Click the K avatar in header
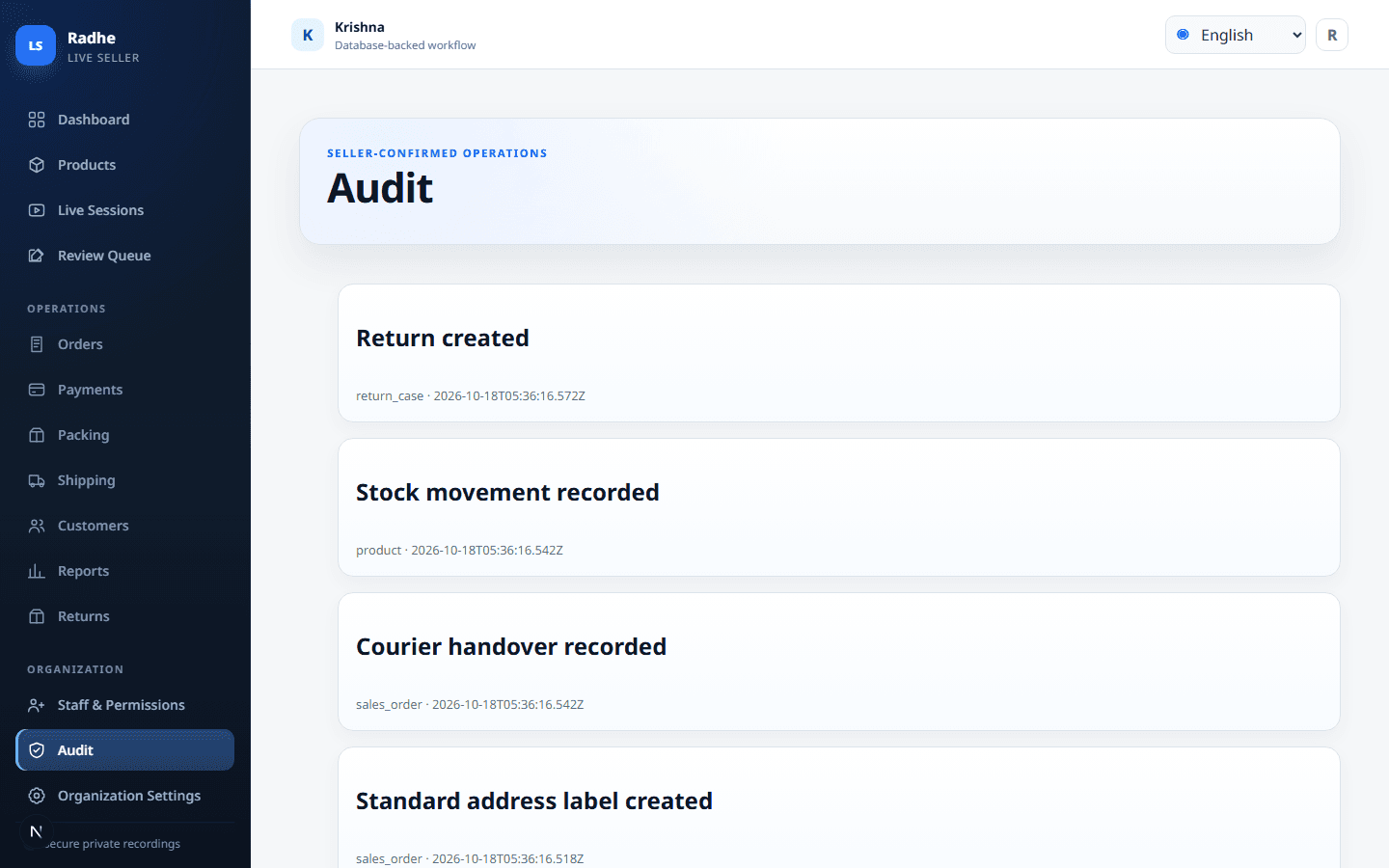The width and height of the screenshot is (1389, 868). point(308,35)
